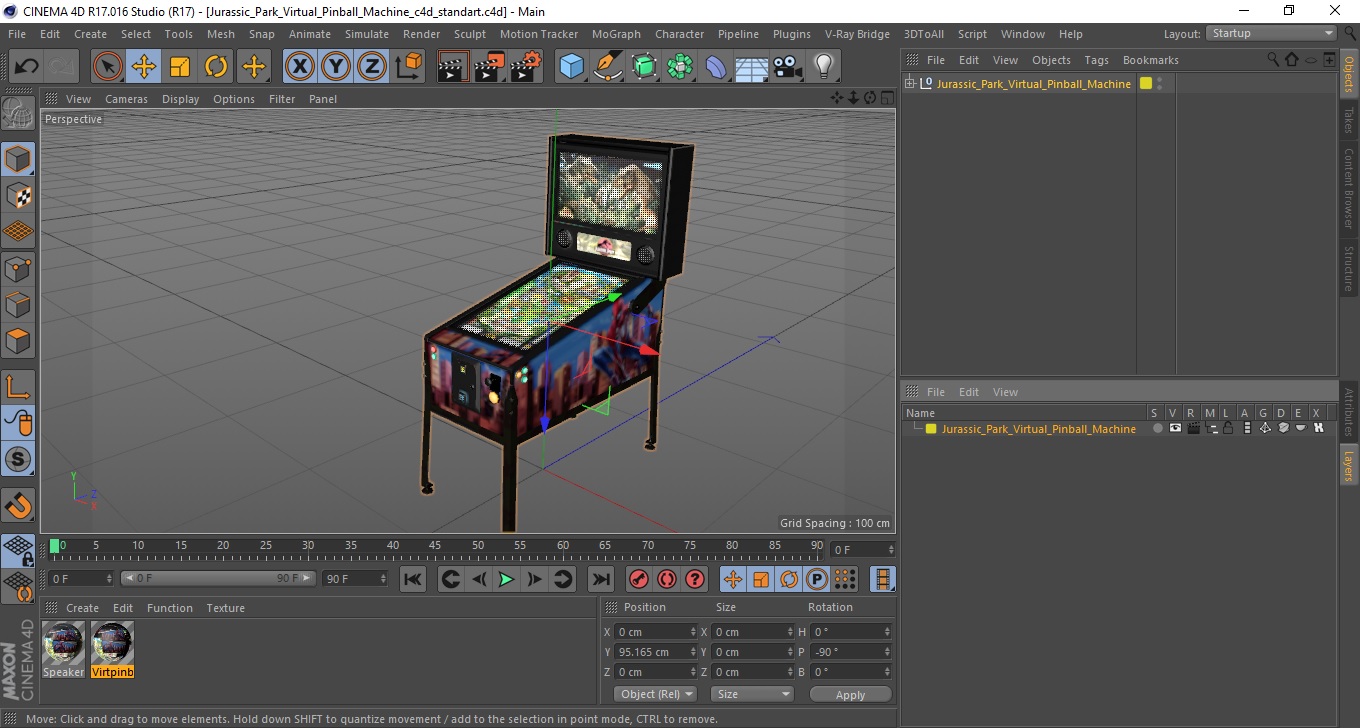Click the Undo arrow icon

26,67
